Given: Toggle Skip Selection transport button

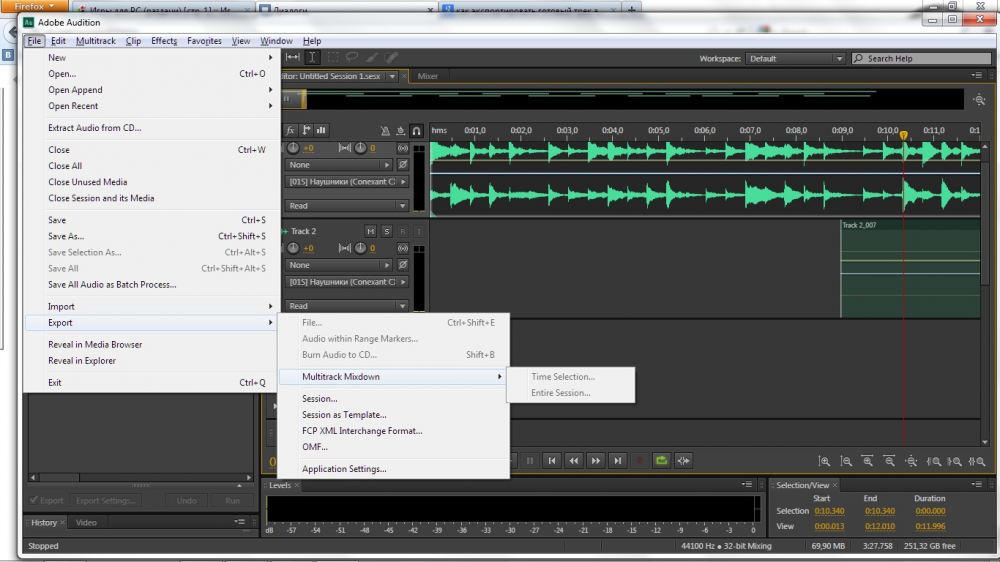Looking at the screenshot, I should (x=683, y=461).
